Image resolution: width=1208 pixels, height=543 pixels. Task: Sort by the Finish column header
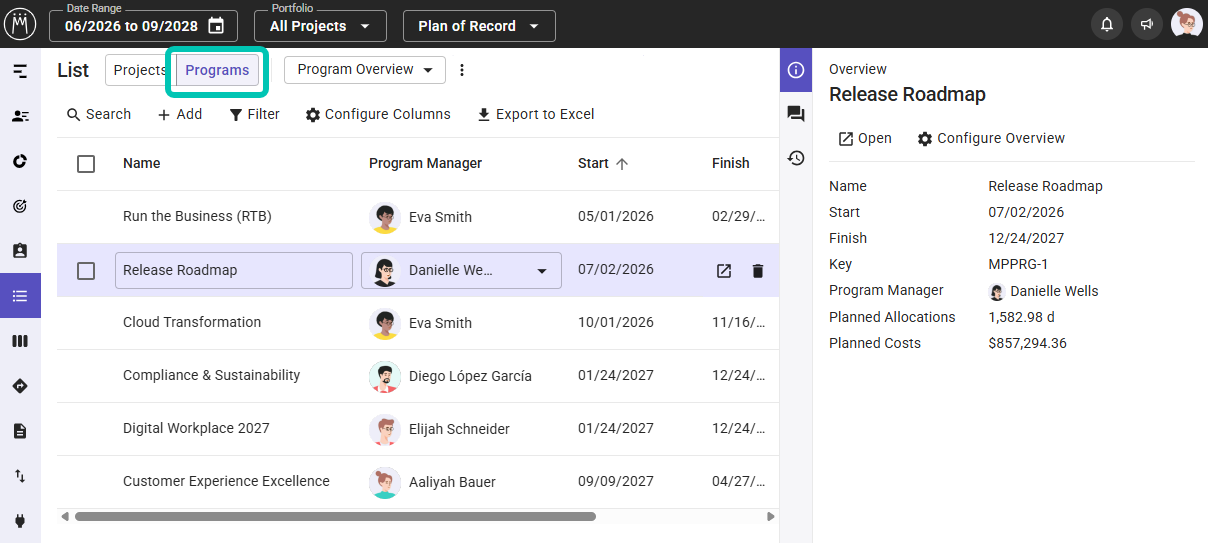(731, 164)
